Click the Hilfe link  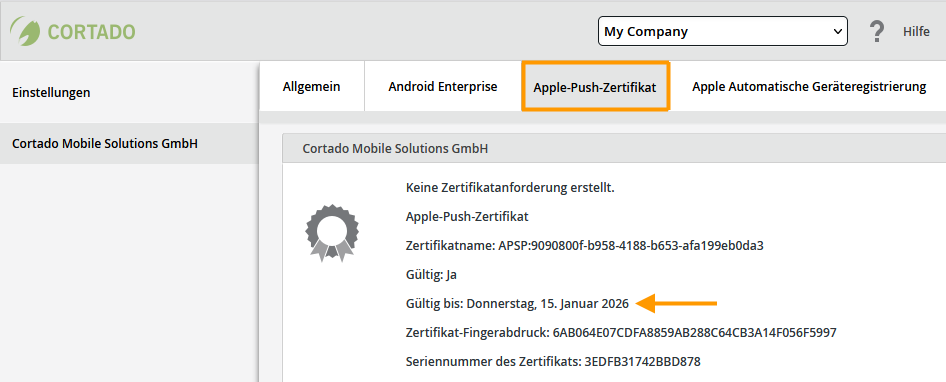pyautogui.click(x=916, y=32)
